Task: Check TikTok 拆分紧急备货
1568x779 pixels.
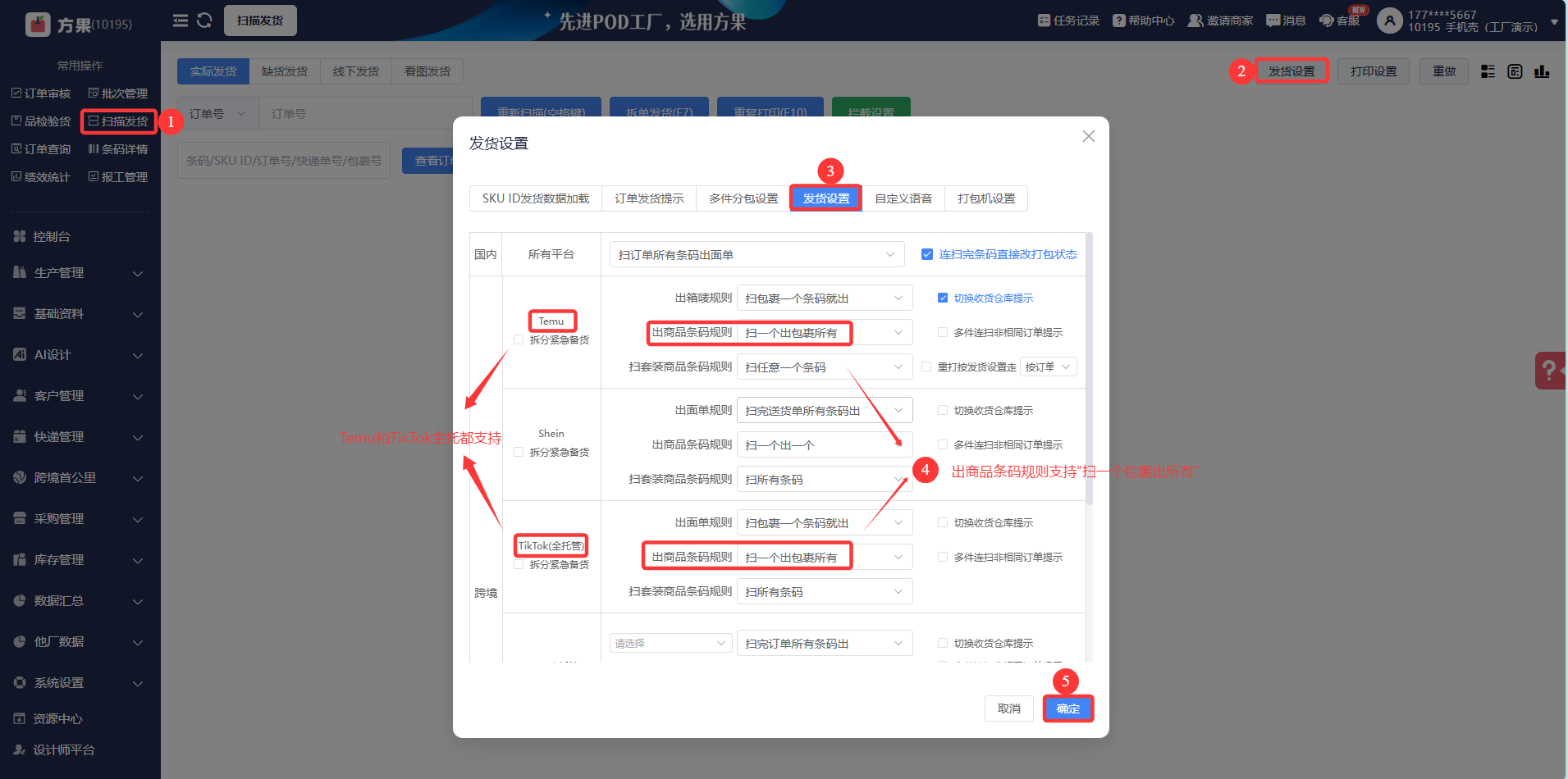Action: (x=519, y=564)
